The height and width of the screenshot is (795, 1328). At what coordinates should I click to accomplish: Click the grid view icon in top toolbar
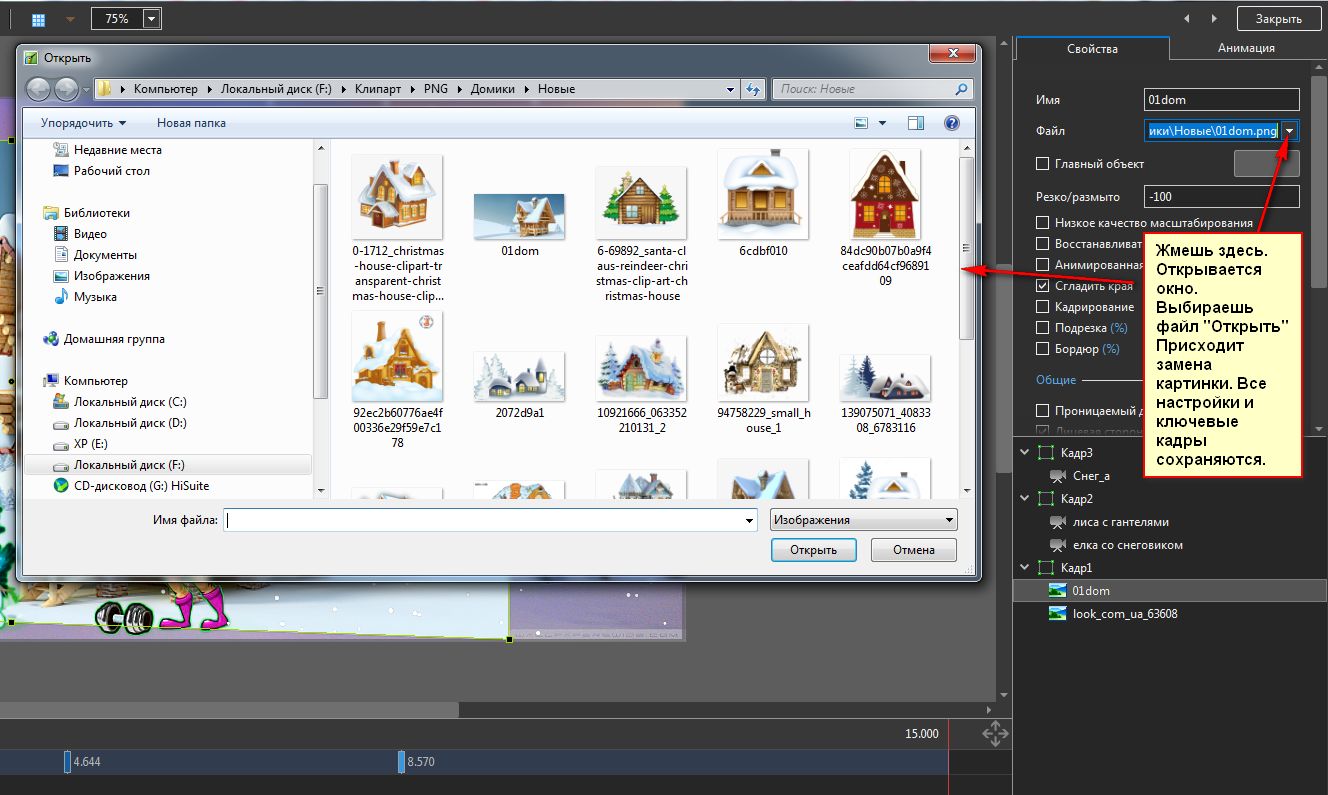[x=39, y=19]
